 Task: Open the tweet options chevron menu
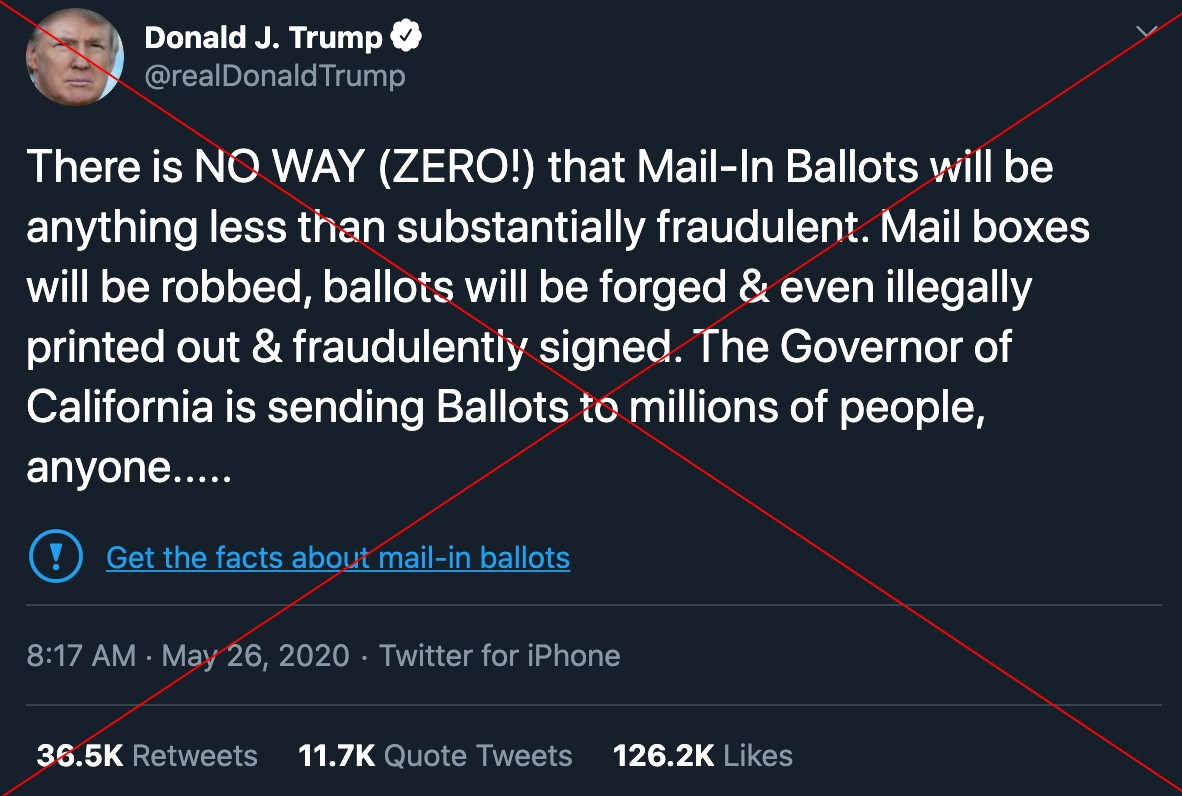click(1147, 32)
